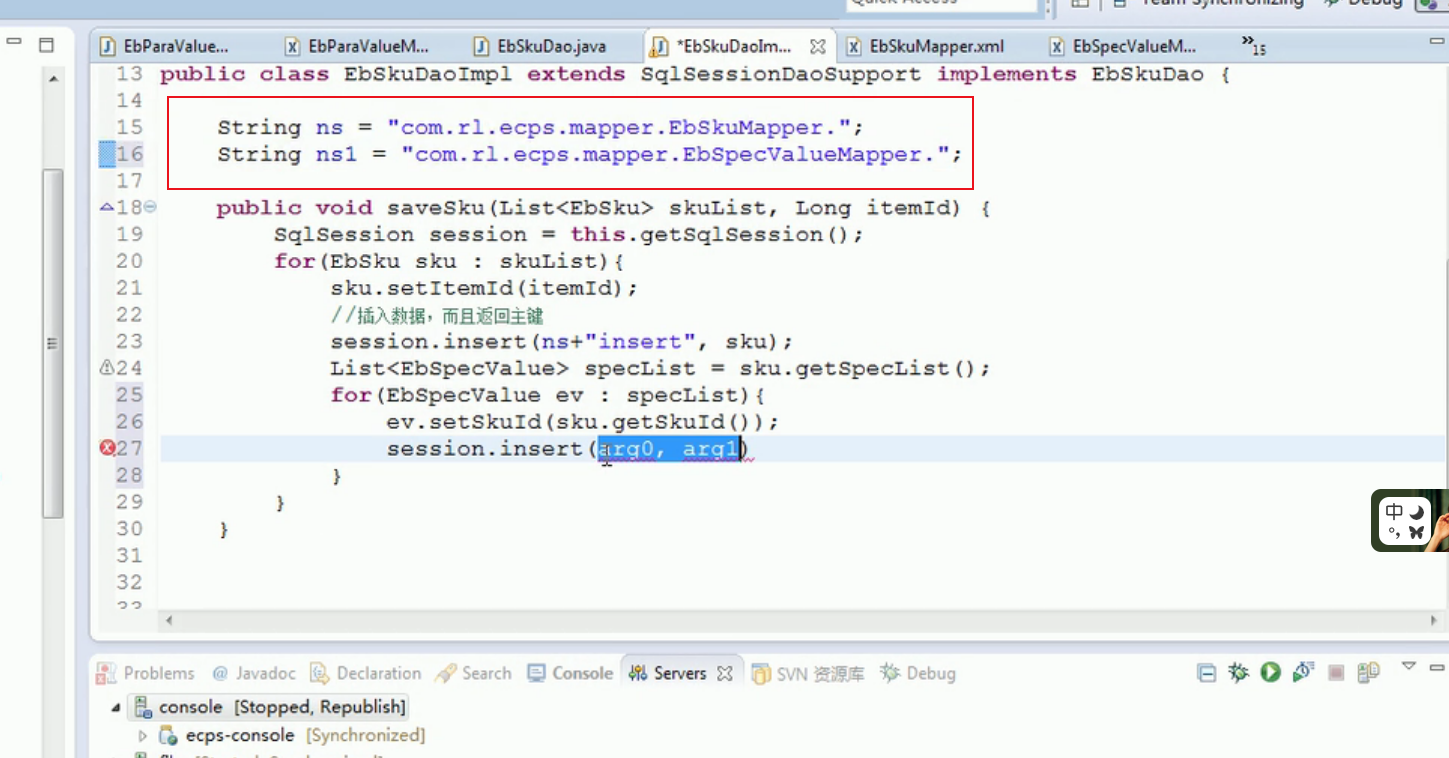
Task: Click the override marker on line 18
Action: pyautogui.click(x=107, y=207)
